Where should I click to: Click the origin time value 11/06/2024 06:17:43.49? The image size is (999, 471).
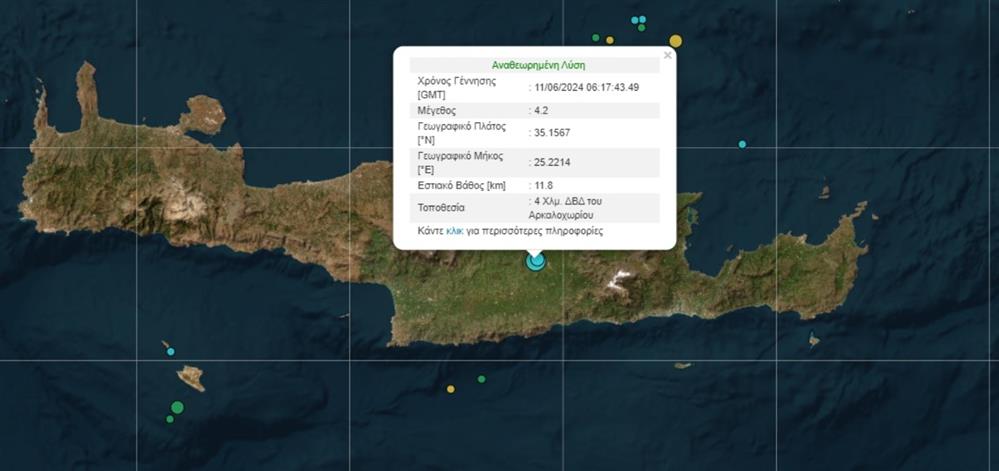[x=586, y=87]
